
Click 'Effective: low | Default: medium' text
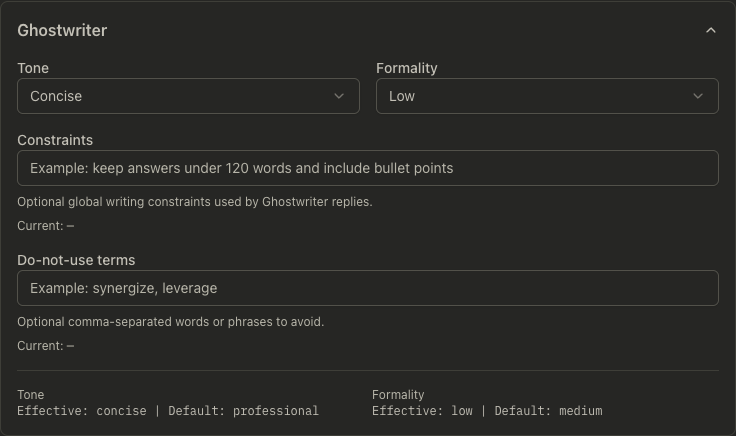click(x=487, y=411)
